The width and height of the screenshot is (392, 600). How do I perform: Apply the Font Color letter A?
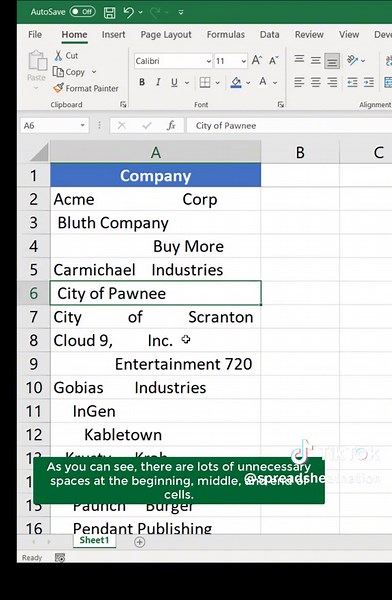coord(263,82)
